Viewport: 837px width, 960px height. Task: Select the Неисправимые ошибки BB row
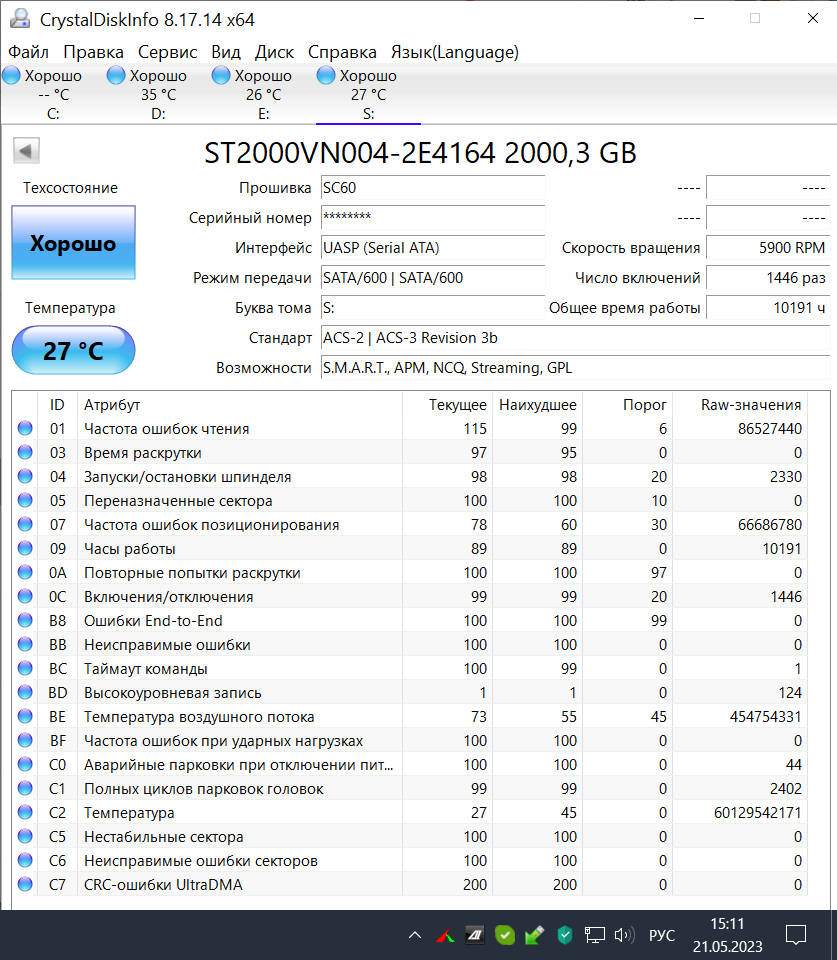pyautogui.click(x=410, y=645)
